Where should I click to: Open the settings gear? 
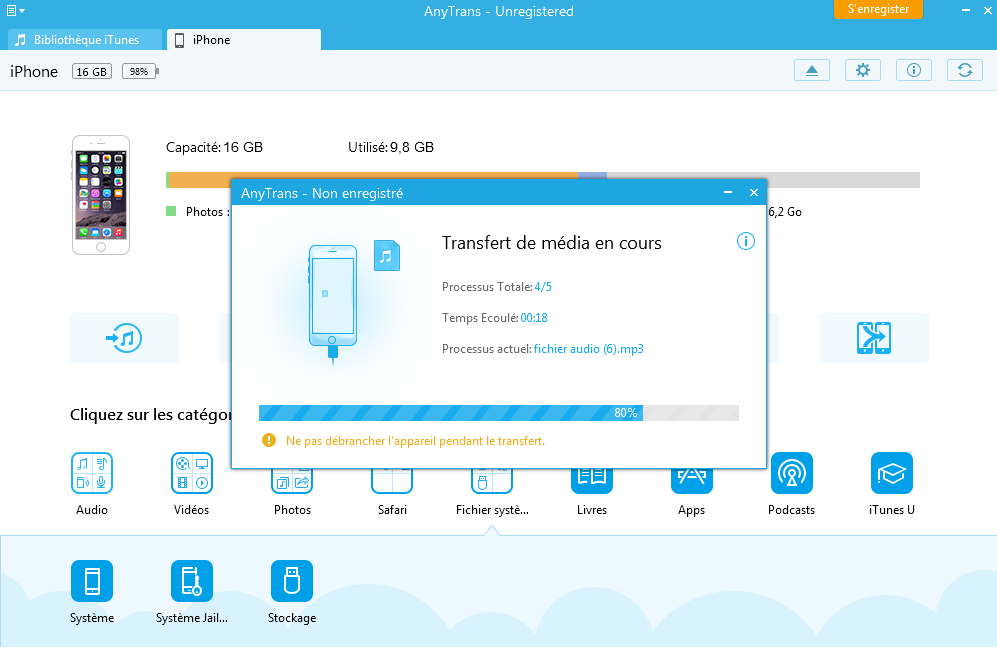point(863,70)
